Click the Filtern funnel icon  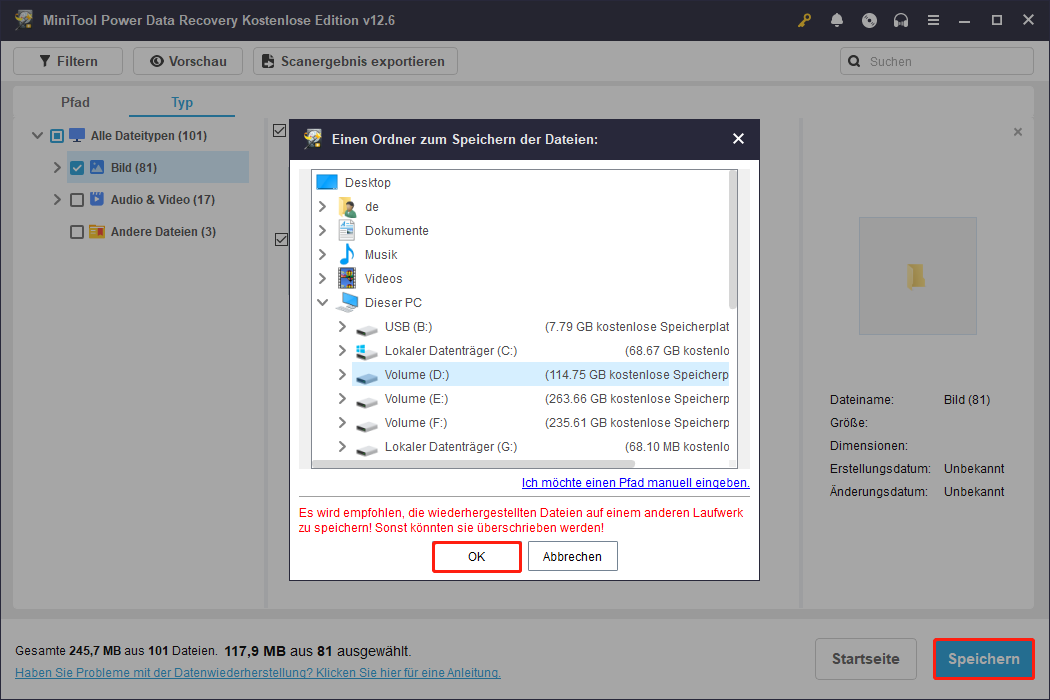(x=45, y=61)
